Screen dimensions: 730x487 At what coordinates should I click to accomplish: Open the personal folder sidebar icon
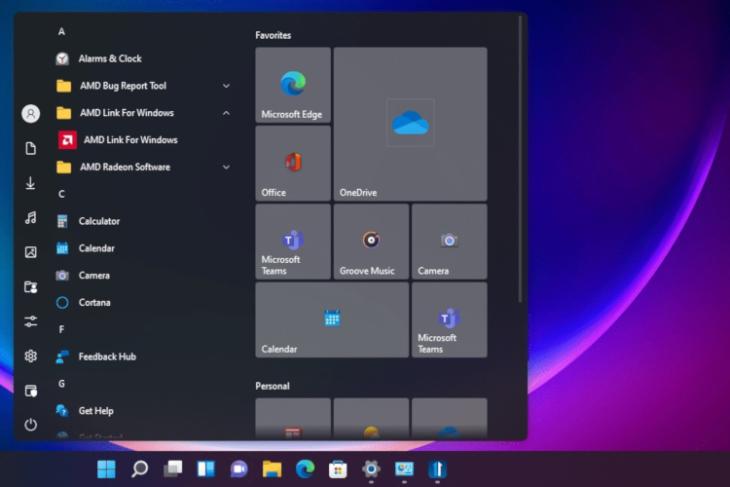coord(31,287)
